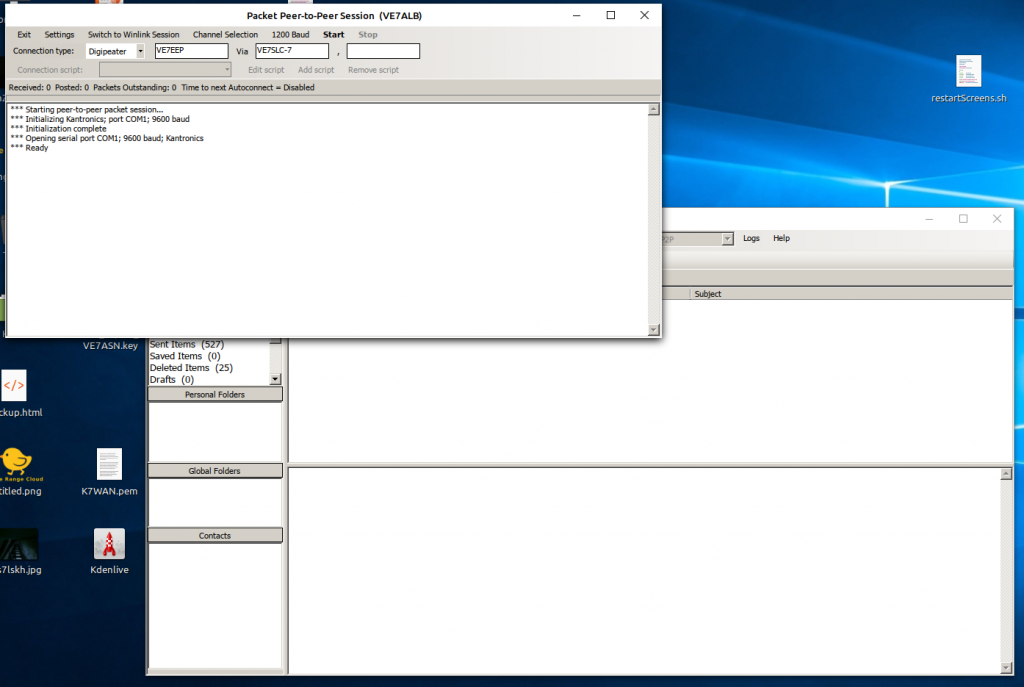1024x687 pixels.
Task: Open the Settings menu in Packet session
Action: click(x=59, y=35)
